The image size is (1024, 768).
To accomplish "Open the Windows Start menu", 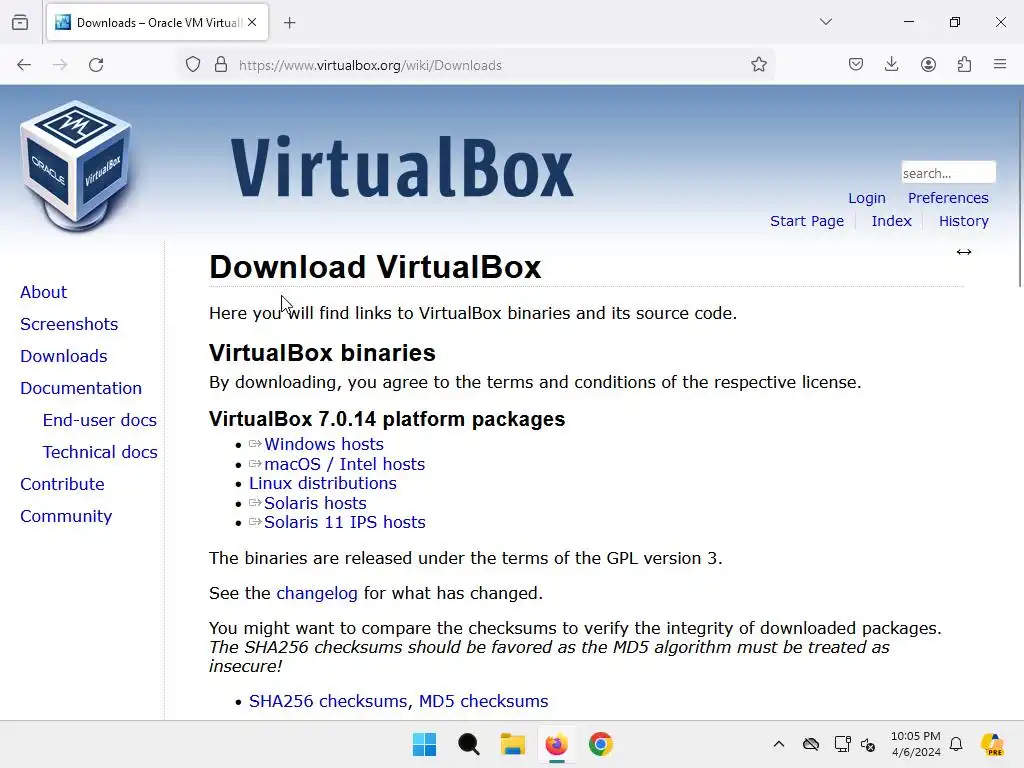I will 424,744.
